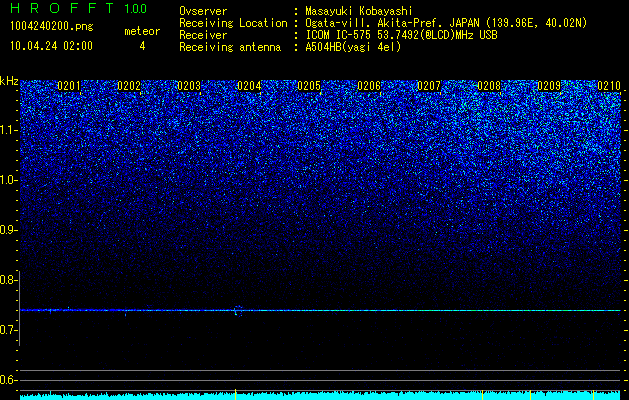The image size is (629, 400).
Task: Click the 0204 time label
Action: [x=249, y=86]
